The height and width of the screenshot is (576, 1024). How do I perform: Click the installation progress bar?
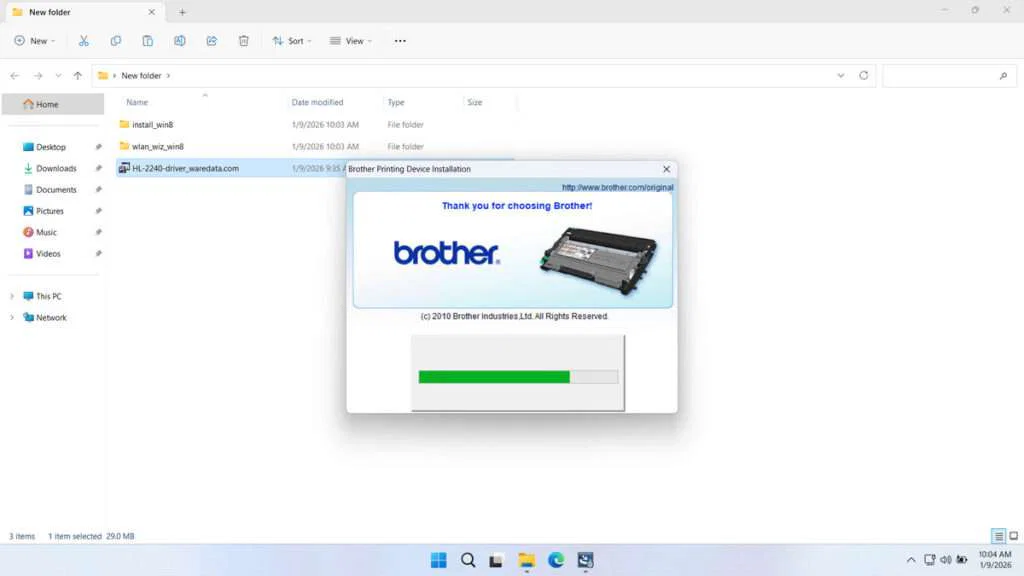(517, 376)
